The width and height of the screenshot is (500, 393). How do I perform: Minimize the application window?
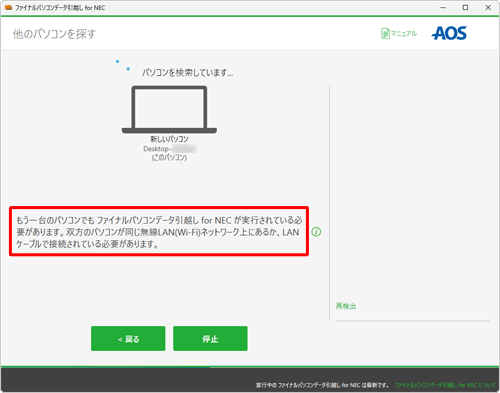pos(443,8)
